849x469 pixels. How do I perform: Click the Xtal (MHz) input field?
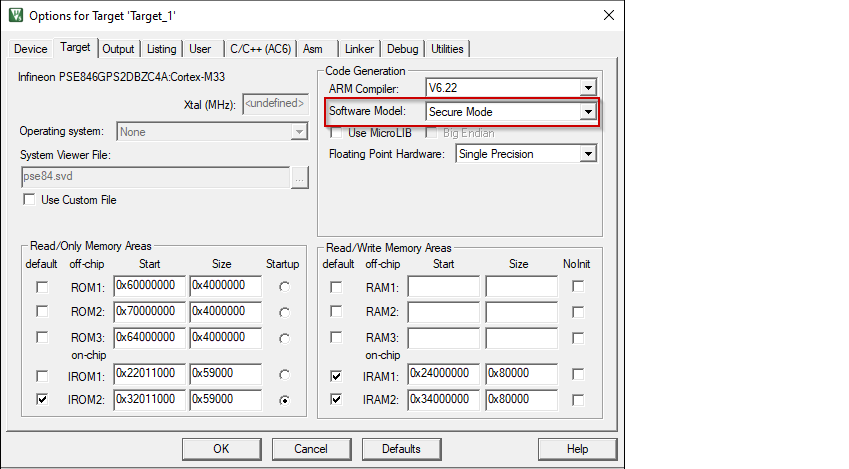[274, 103]
